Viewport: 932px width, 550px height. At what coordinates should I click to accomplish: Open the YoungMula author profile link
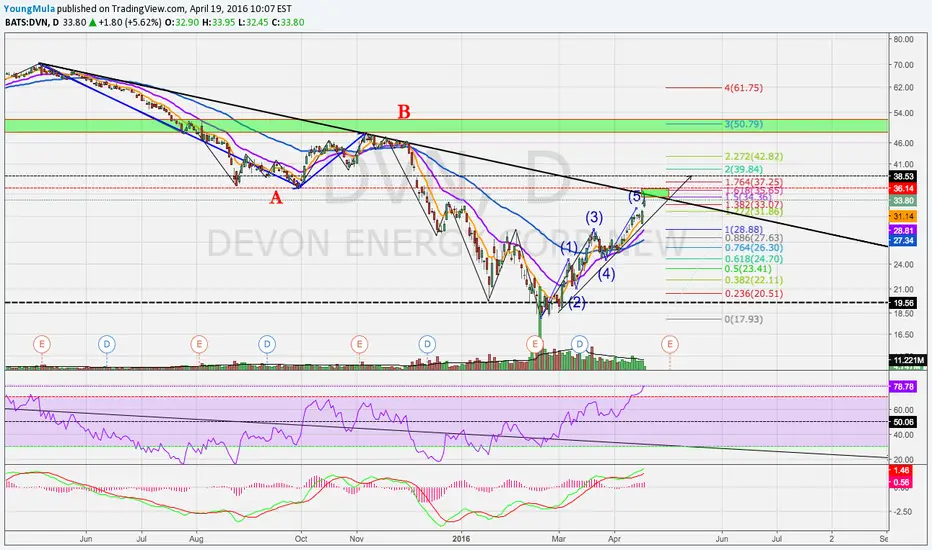tap(29, 9)
